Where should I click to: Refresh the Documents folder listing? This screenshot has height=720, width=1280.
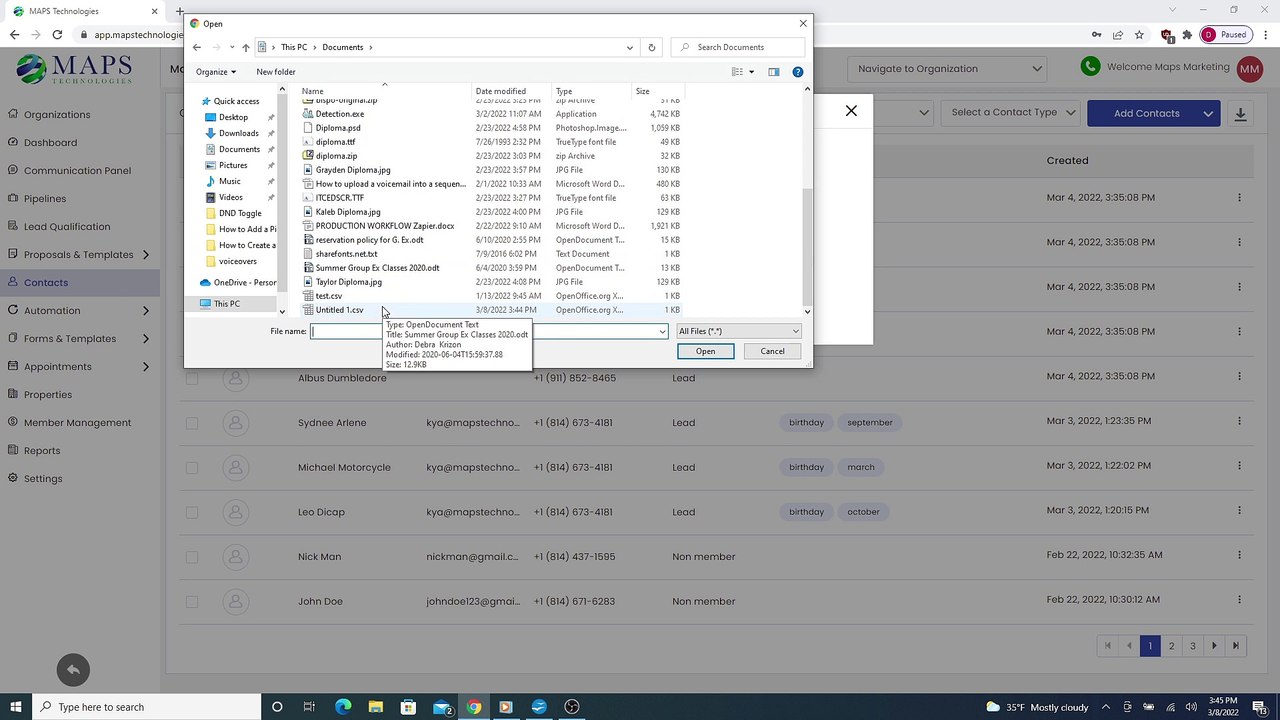click(652, 47)
